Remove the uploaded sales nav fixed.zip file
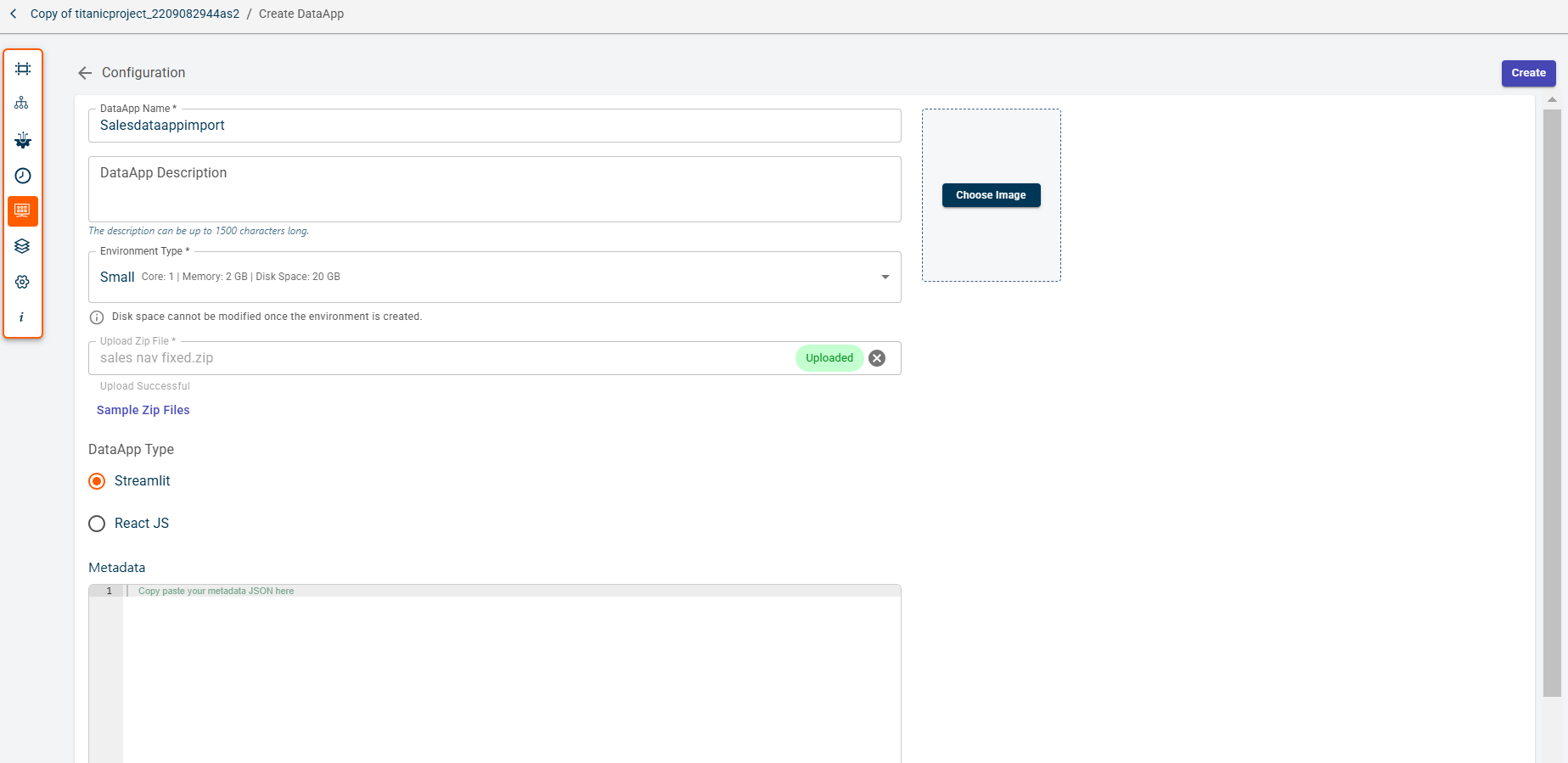Screen dimensions: 1568x763 click(x=877, y=358)
